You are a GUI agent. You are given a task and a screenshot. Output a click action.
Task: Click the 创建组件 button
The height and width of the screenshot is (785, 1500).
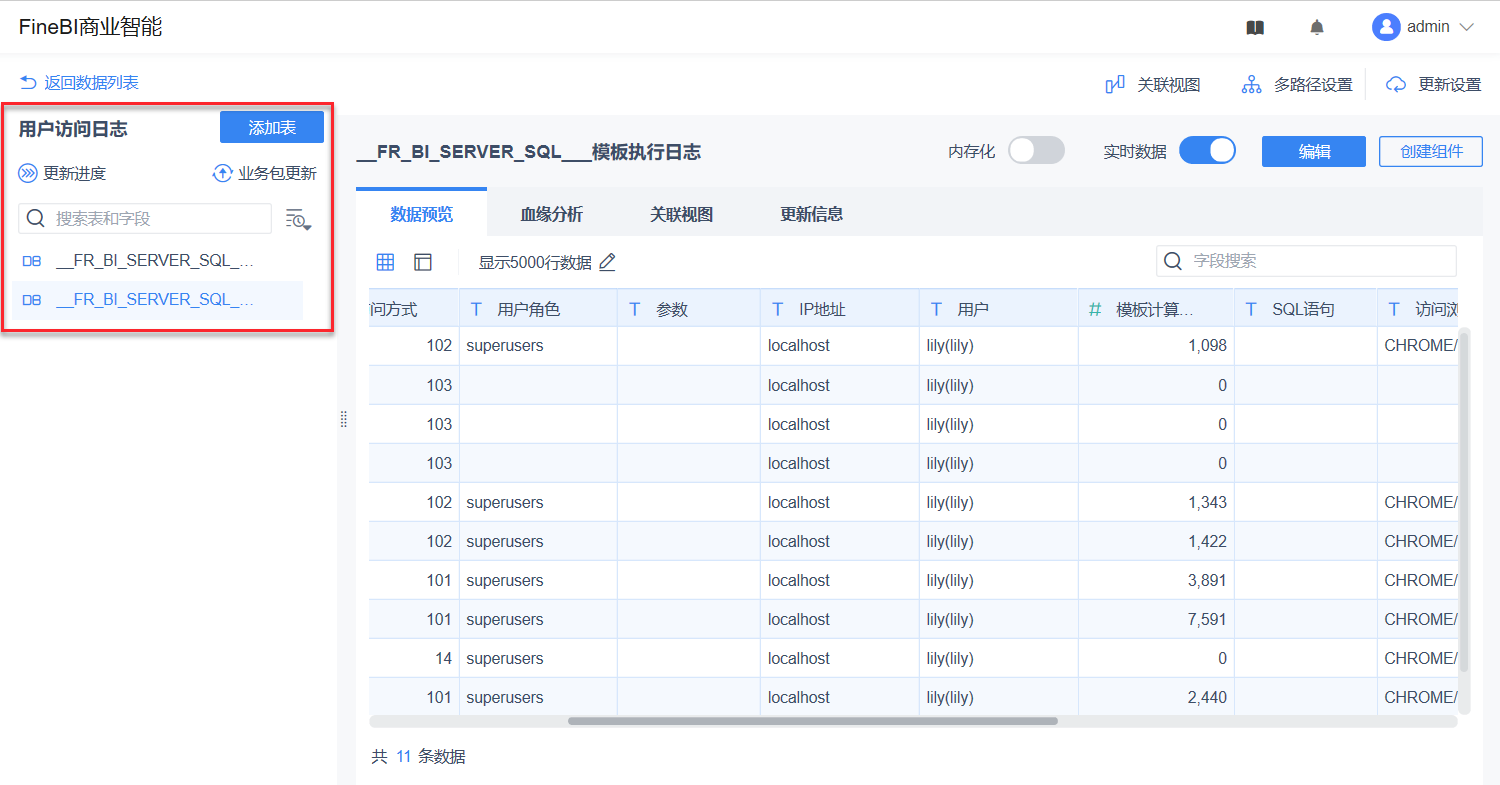1430,151
